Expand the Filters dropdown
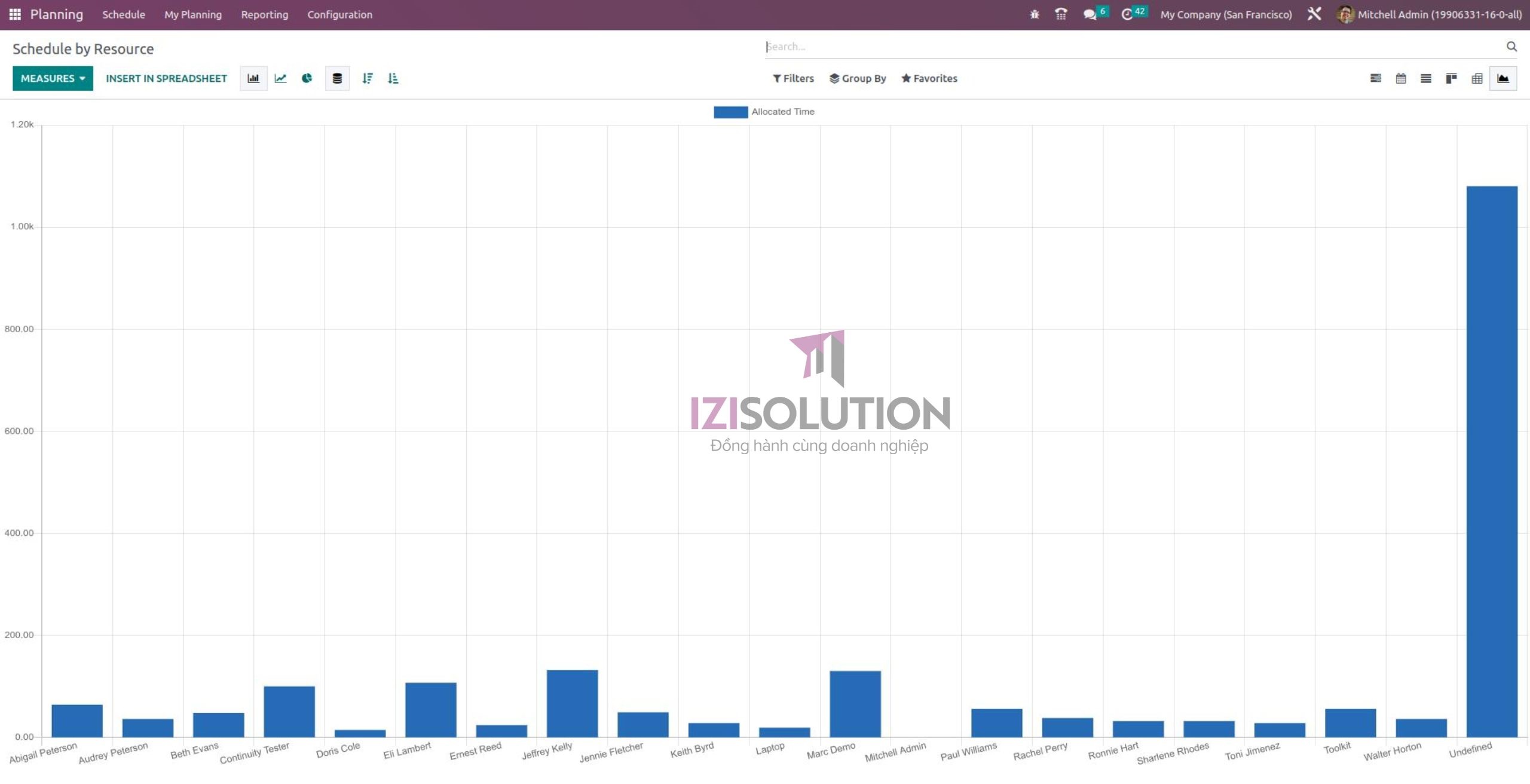The height and width of the screenshot is (784, 1530). click(793, 78)
